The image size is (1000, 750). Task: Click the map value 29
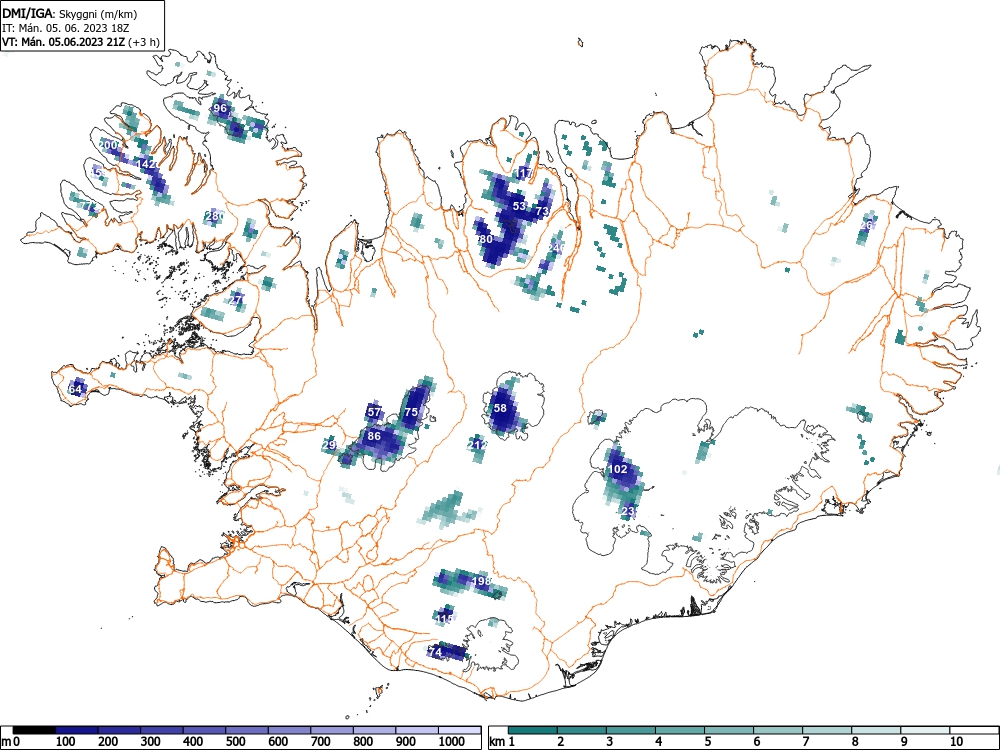(x=330, y=445)
